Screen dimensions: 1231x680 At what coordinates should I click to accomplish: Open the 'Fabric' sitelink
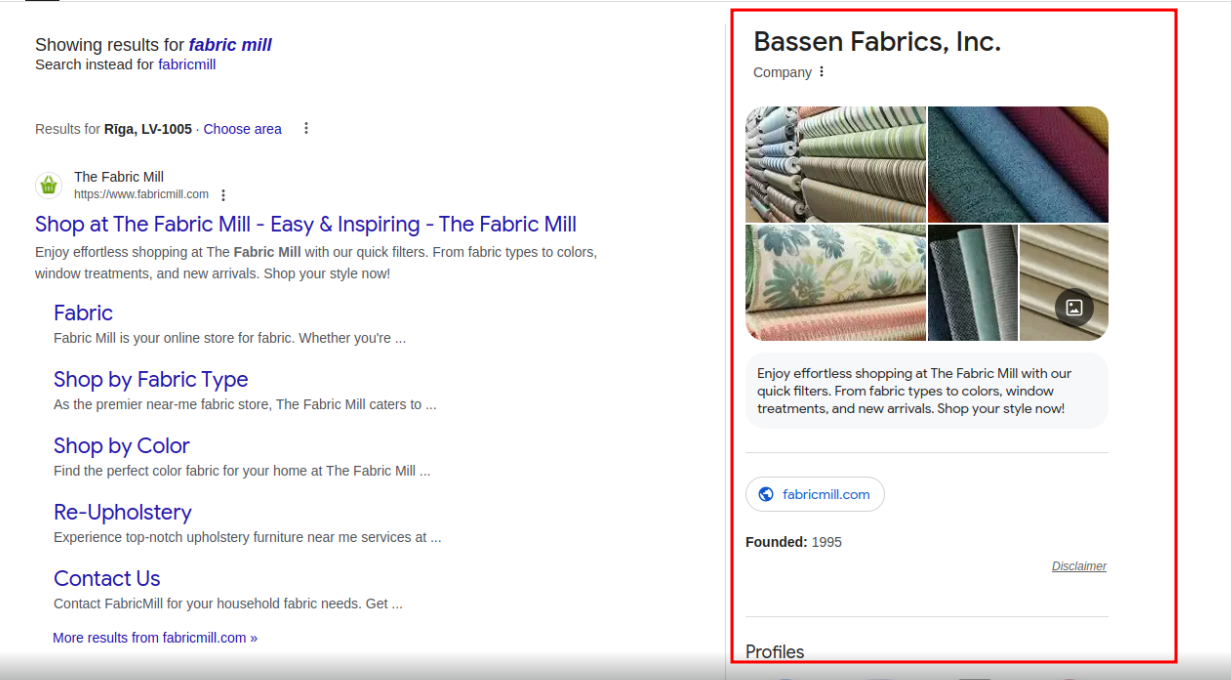(x=83, y=313)
